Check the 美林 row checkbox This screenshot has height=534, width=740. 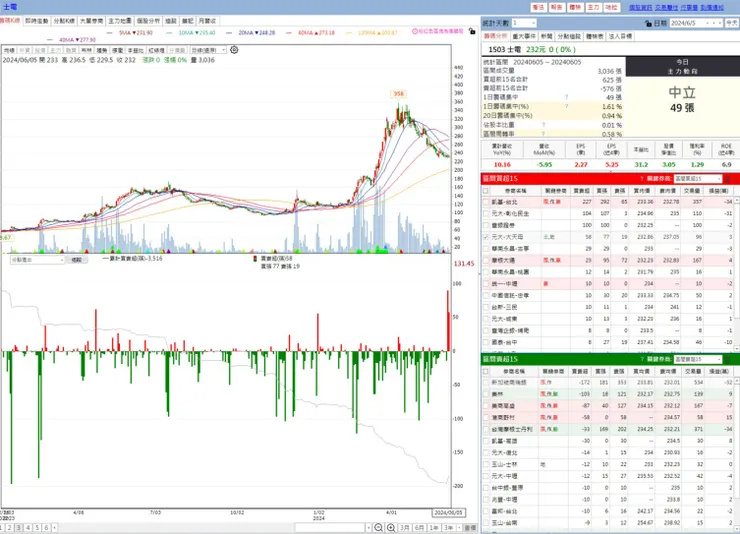(x=486, y=394)
